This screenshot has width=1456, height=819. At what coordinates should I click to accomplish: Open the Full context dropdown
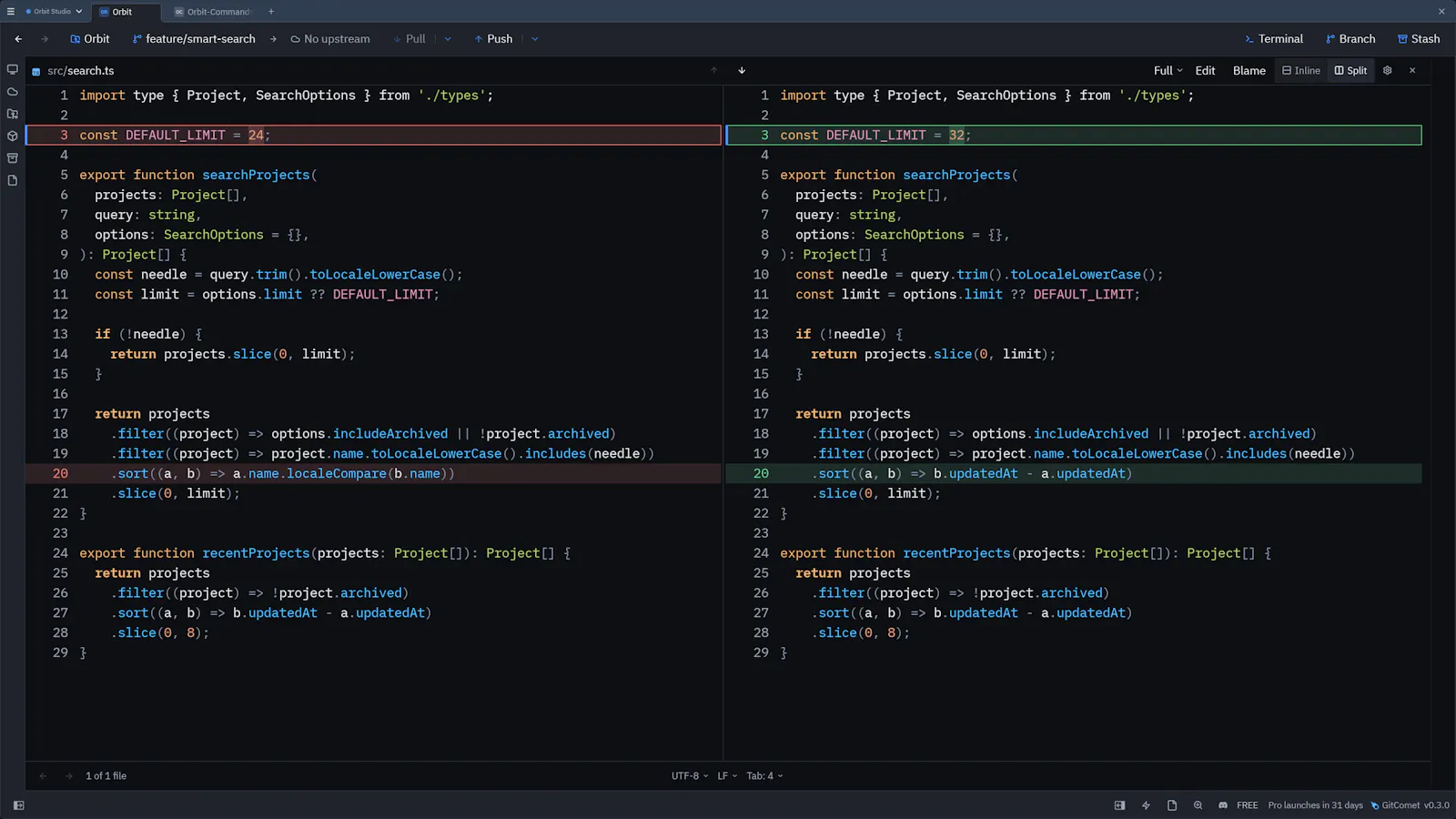click(x=1168, y=70)
